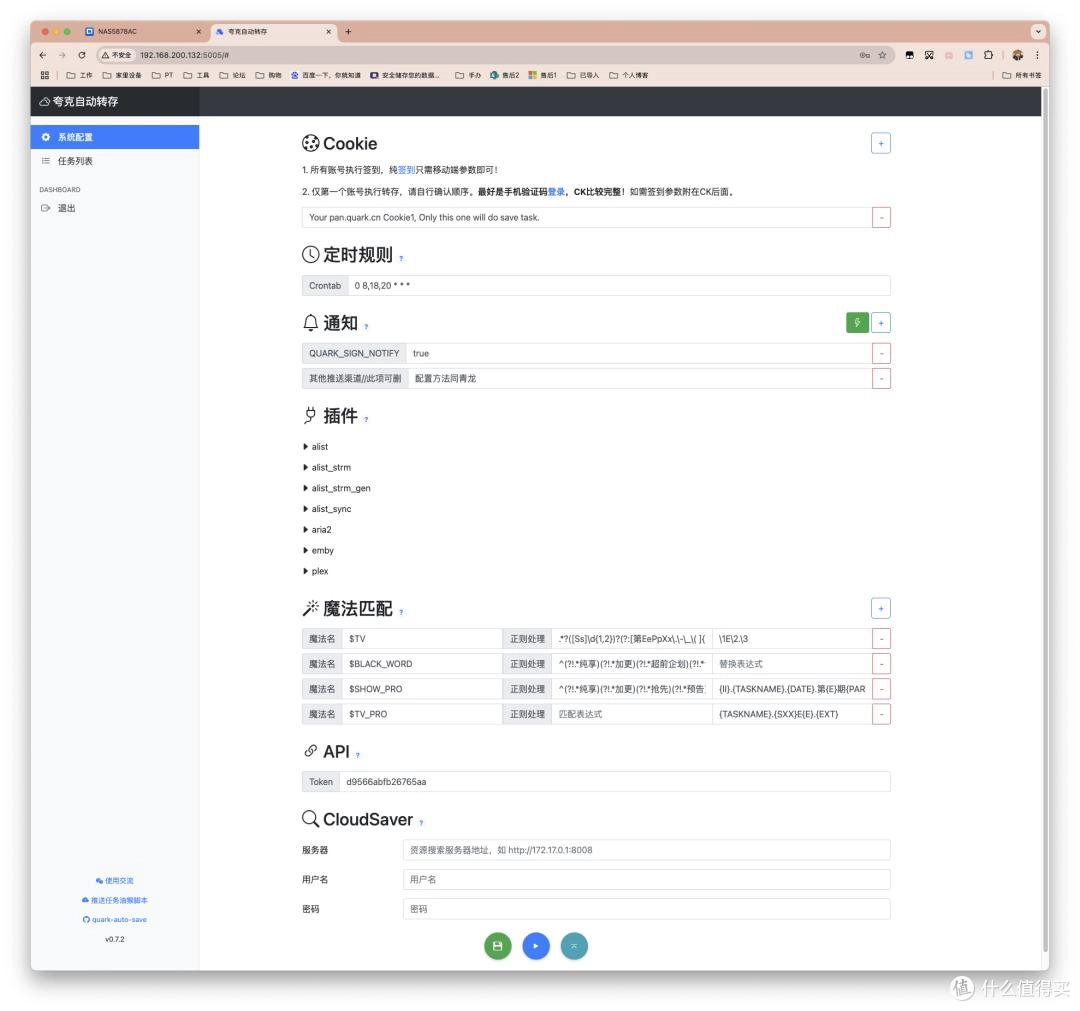The height and width of the screenshot is (1011, 1080).
Task: Delete the $TV magic rule row
Action: click(x=881, y=638)
